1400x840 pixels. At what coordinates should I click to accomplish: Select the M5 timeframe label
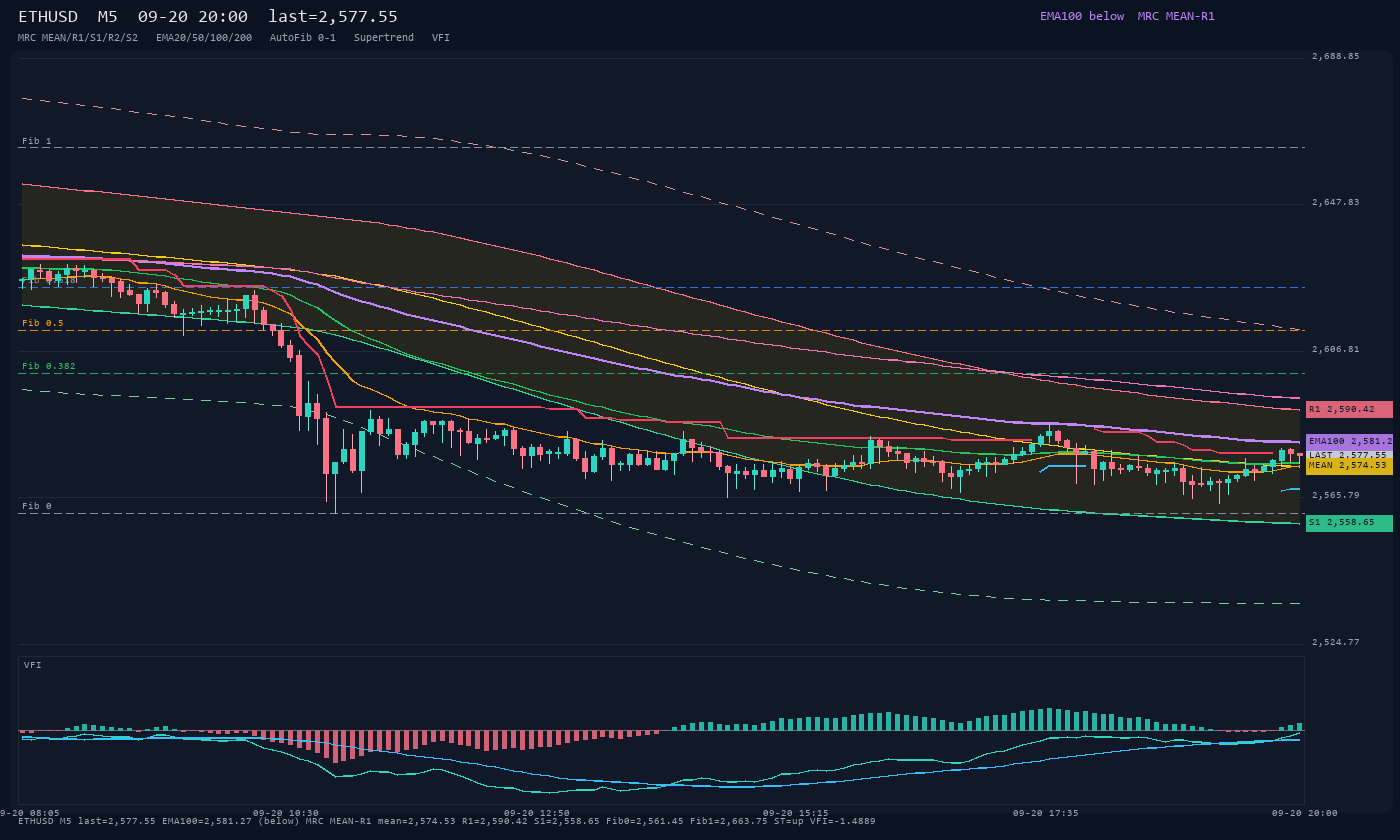point(108,17)
